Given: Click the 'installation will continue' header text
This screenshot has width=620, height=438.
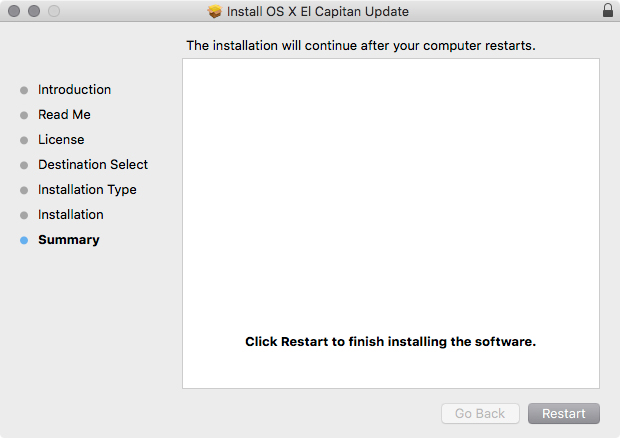Looking at the screenshot, I should click(361, 46).
